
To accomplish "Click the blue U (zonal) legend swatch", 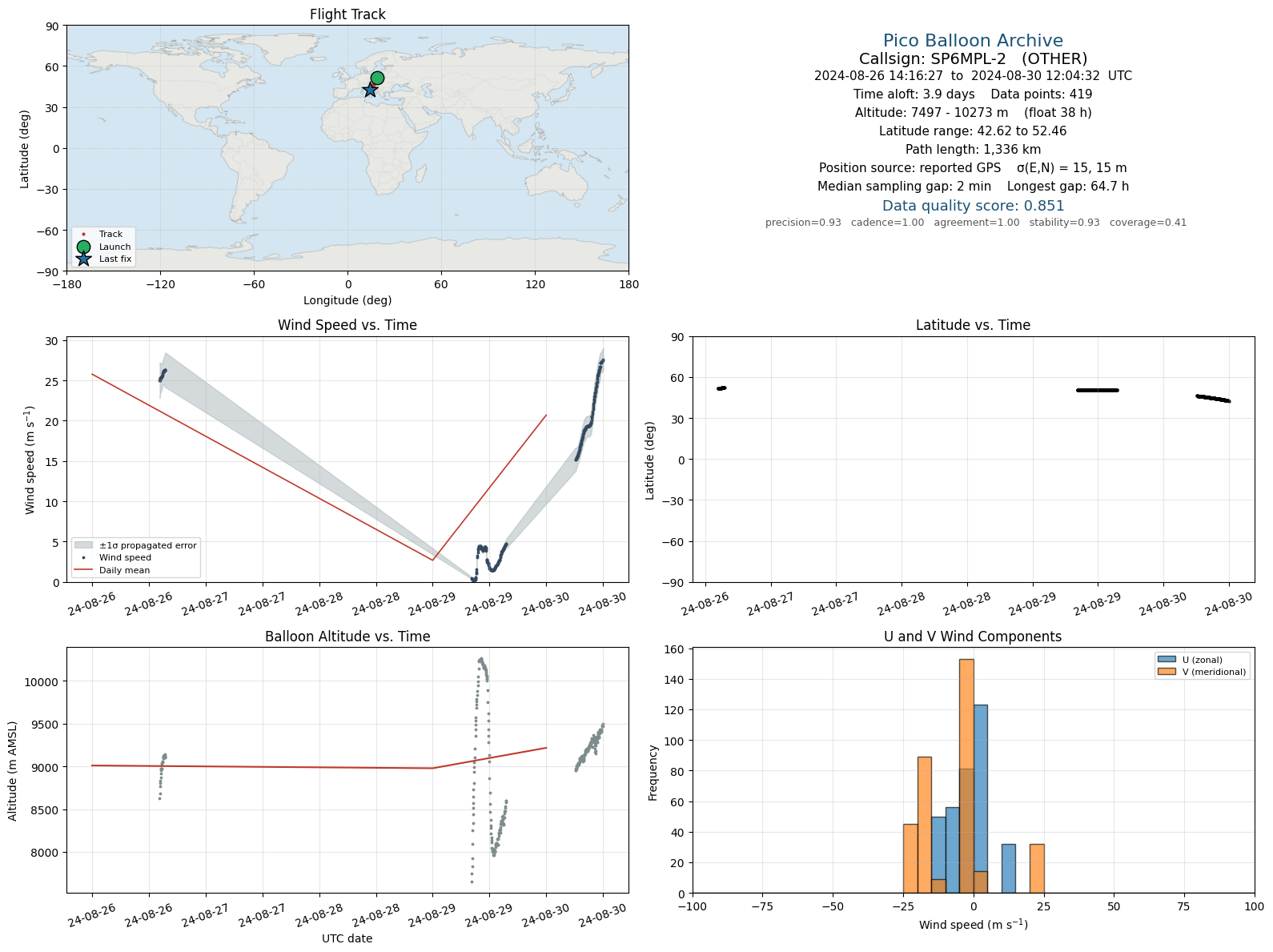I will click(1167, 660).
